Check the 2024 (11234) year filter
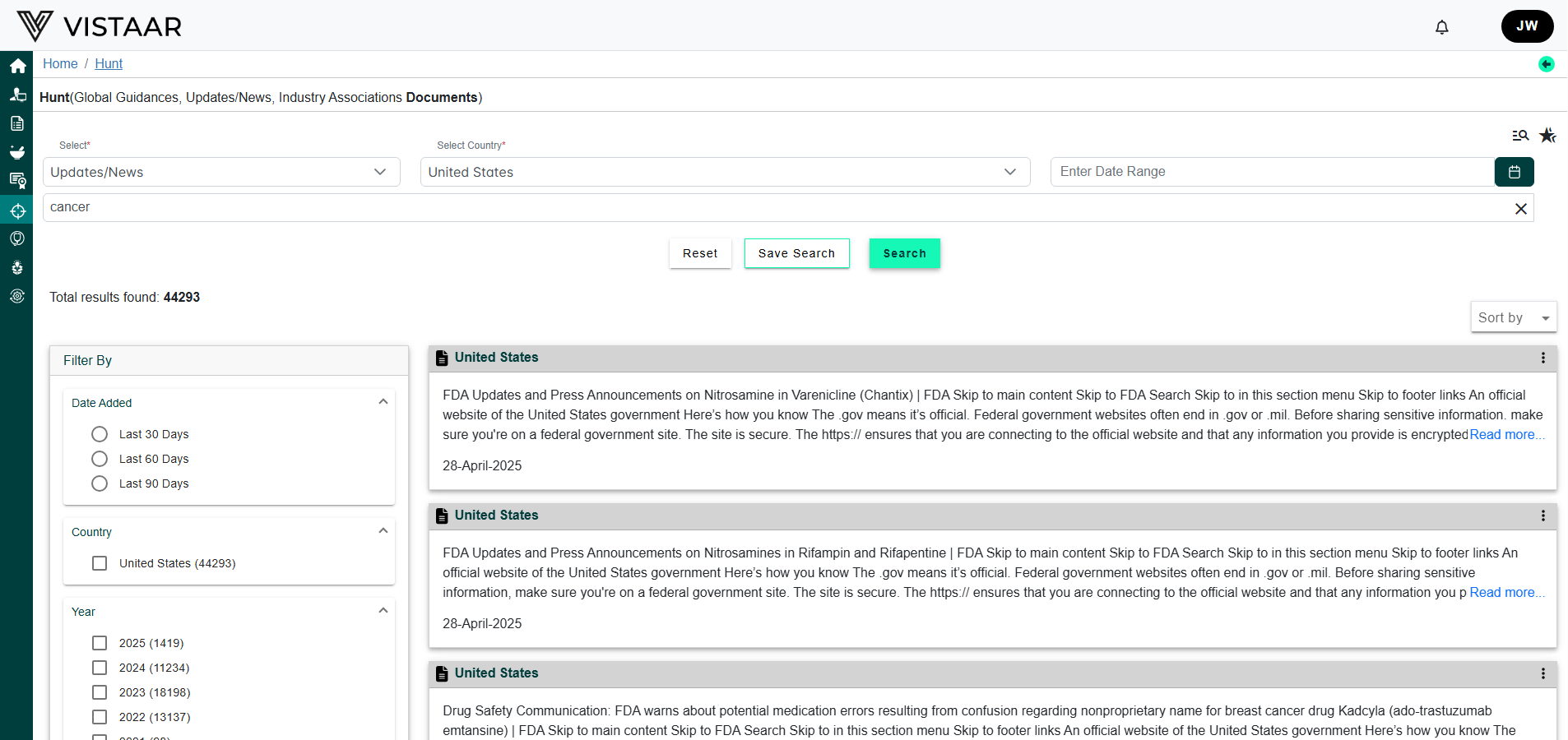 click(100, 668)
